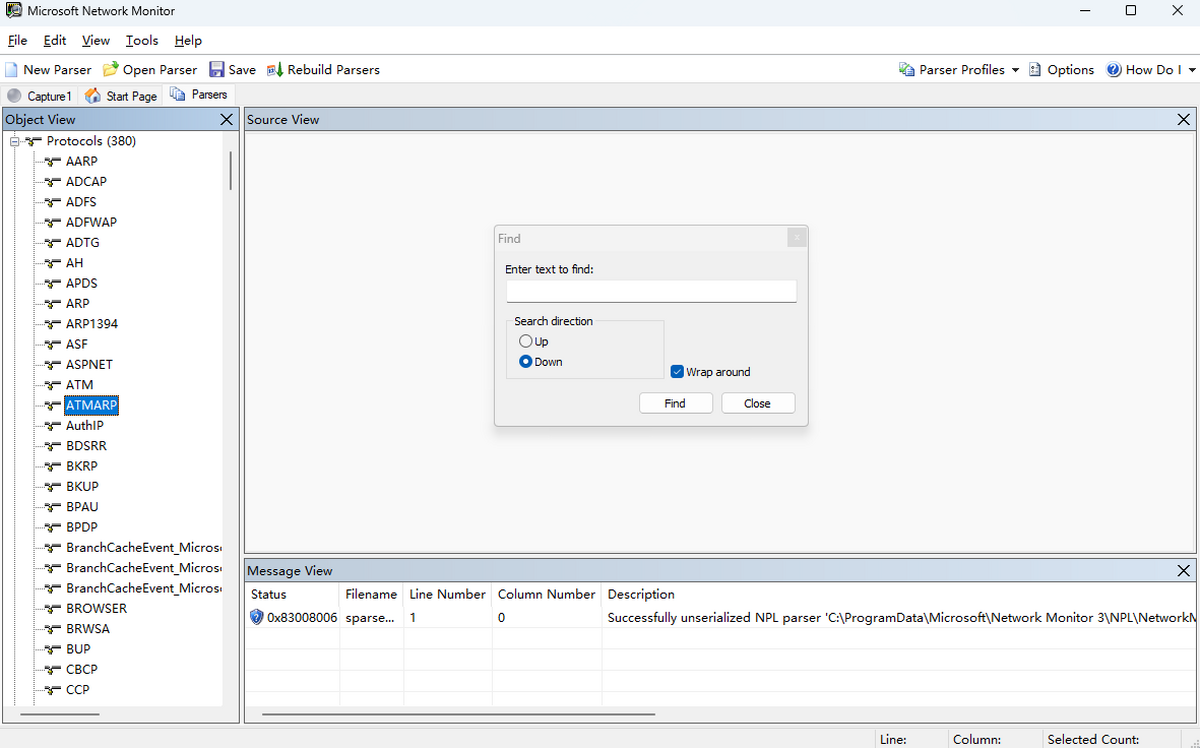Select the Down search direction radio button
Screen dimensions: 1200x748
[x=526, y=362]
